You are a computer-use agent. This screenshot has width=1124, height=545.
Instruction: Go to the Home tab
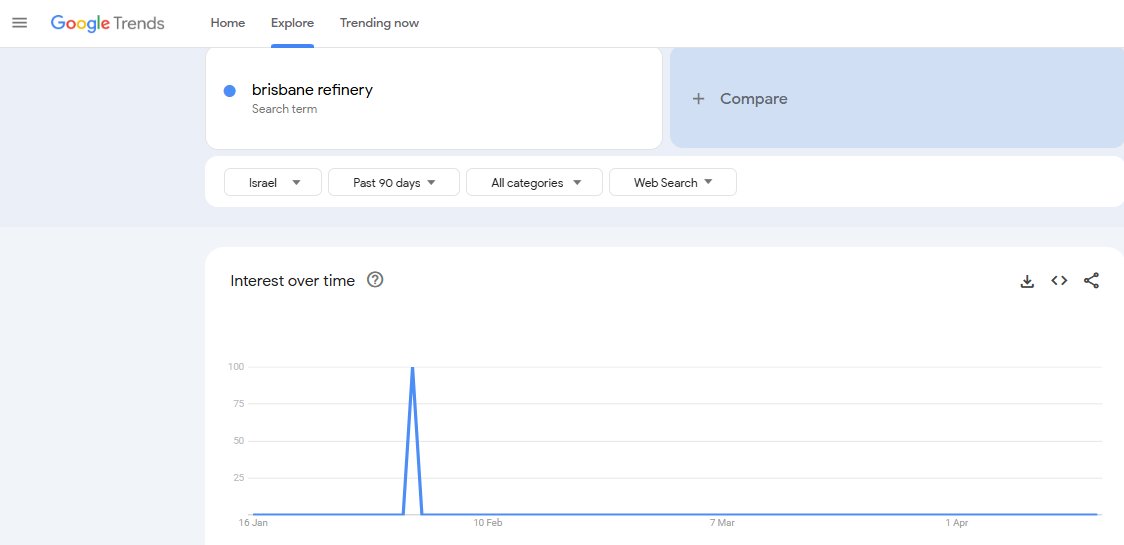[228, 23]
